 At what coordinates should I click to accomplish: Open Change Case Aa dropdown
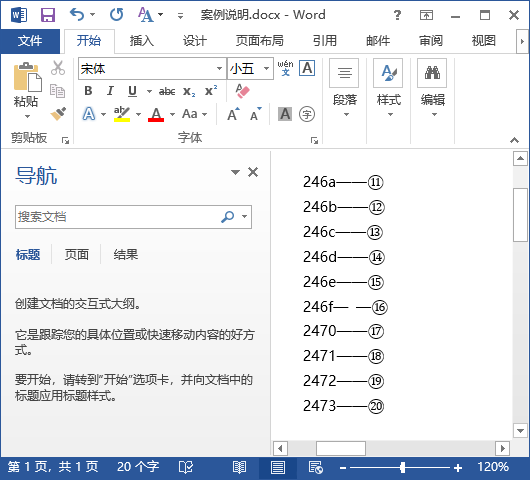pos(194,114)
